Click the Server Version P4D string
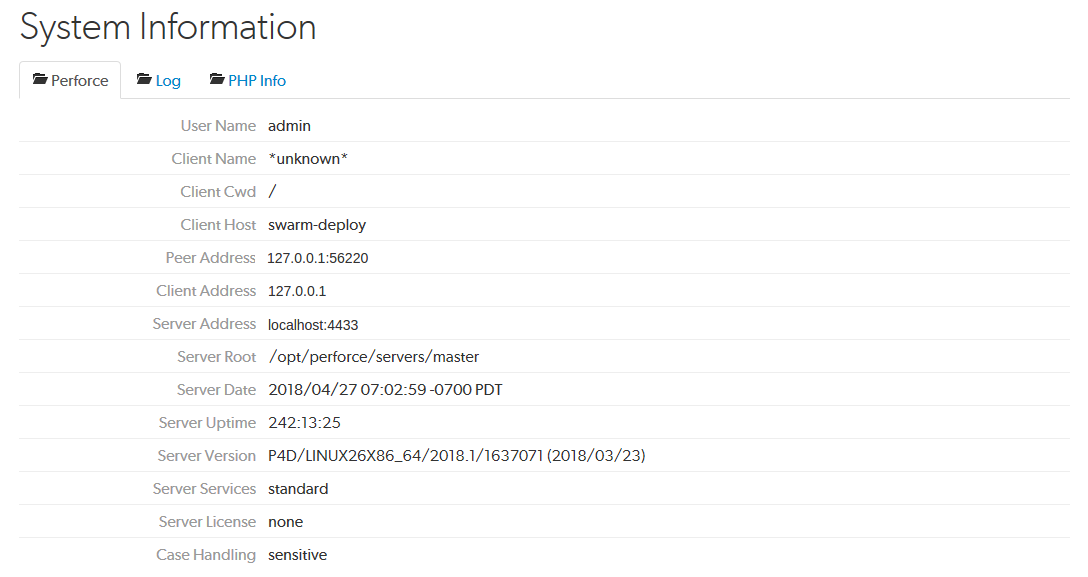 457,456
